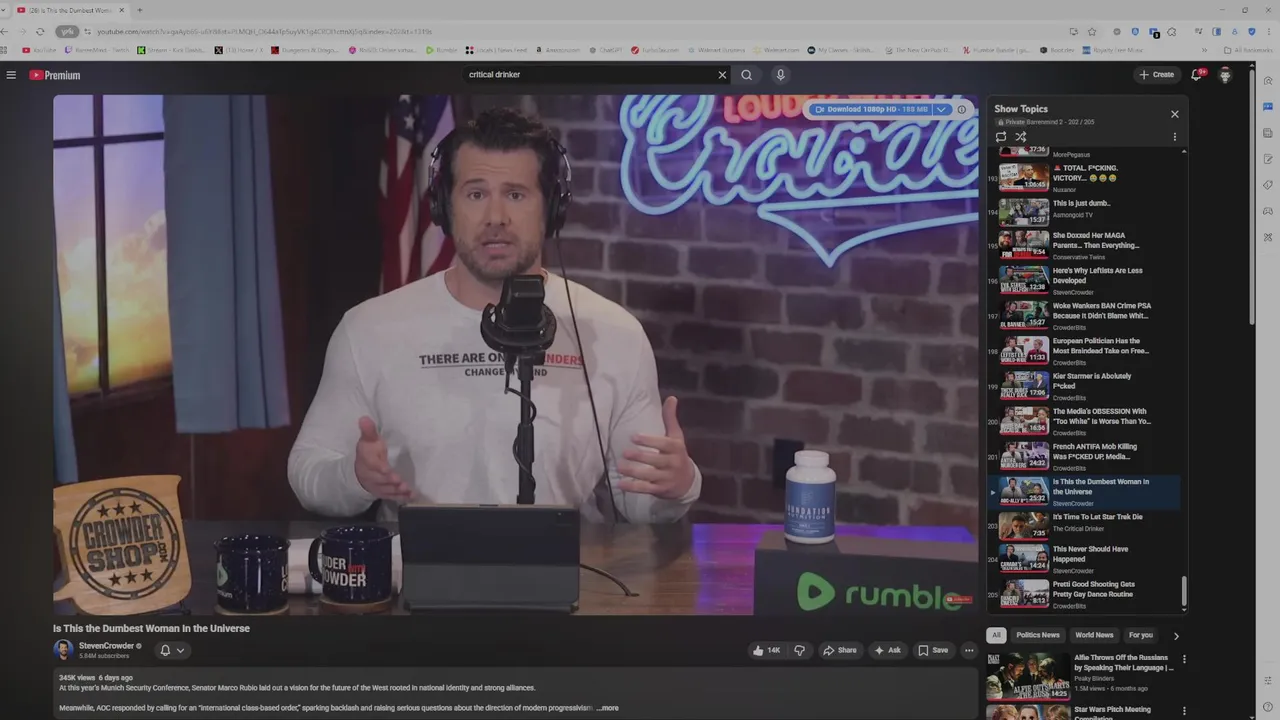Open the YouTube guide hamburger menu

tap(11, 75)
